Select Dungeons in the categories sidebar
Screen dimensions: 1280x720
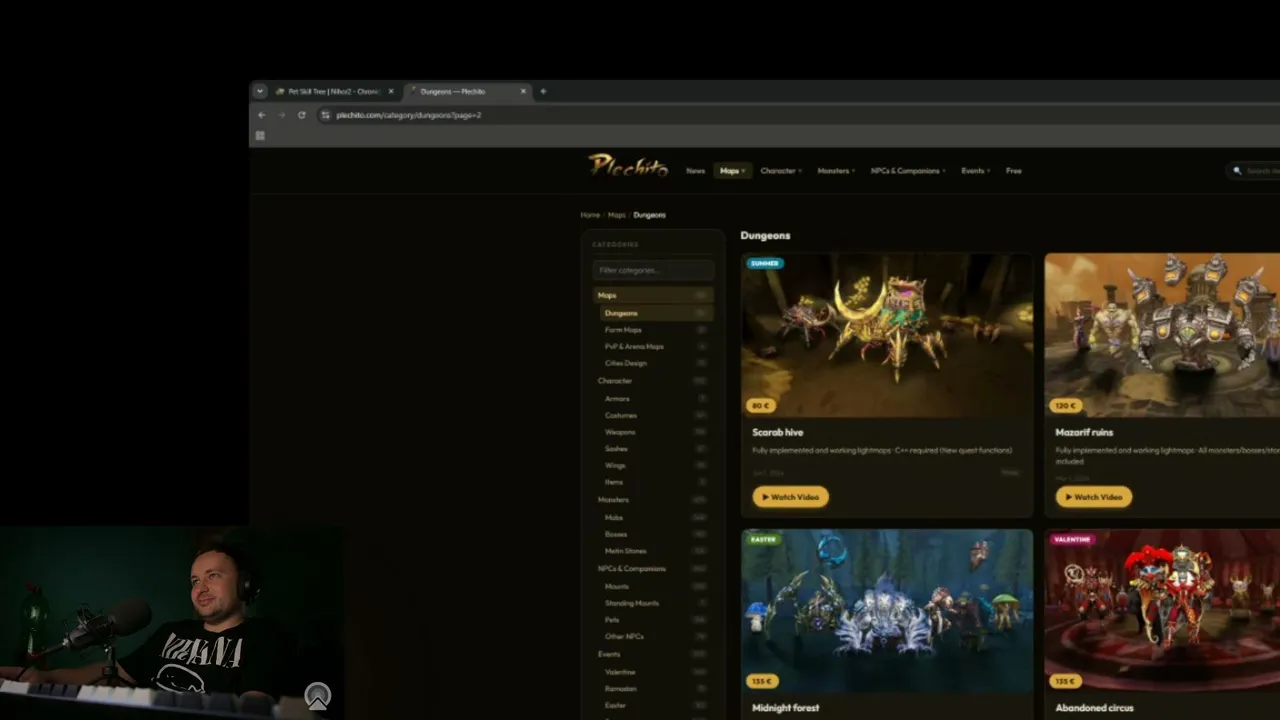coord(656,313)
